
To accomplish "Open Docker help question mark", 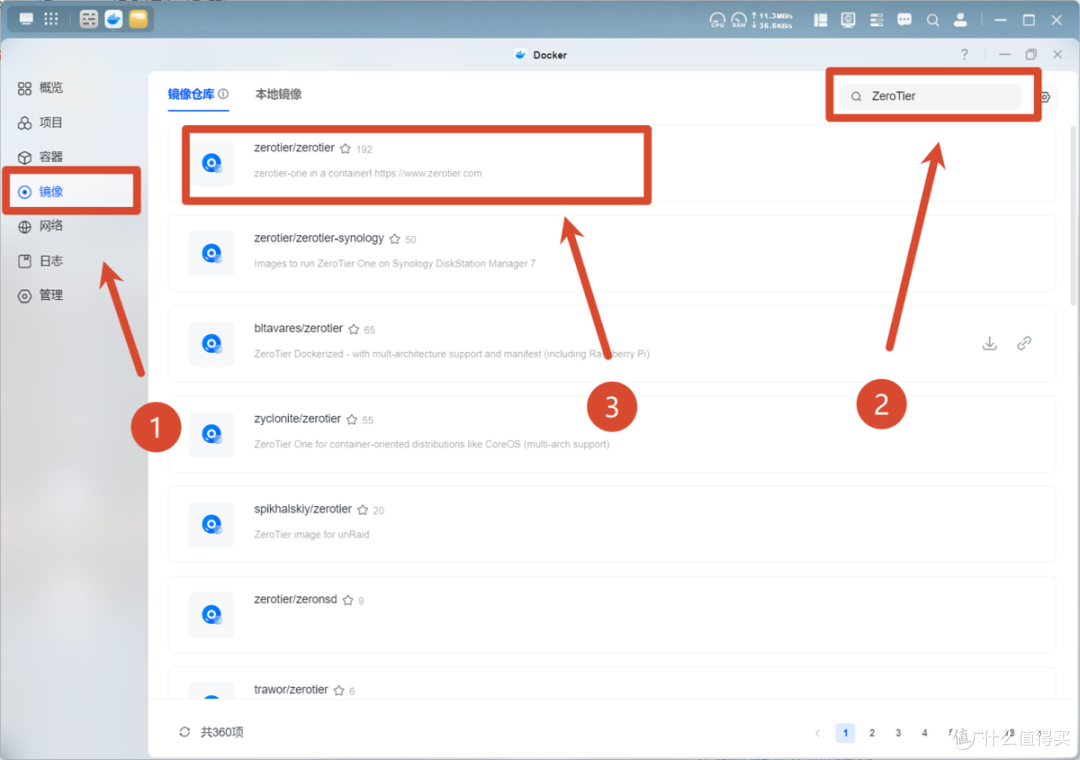I will coord(964,54).
